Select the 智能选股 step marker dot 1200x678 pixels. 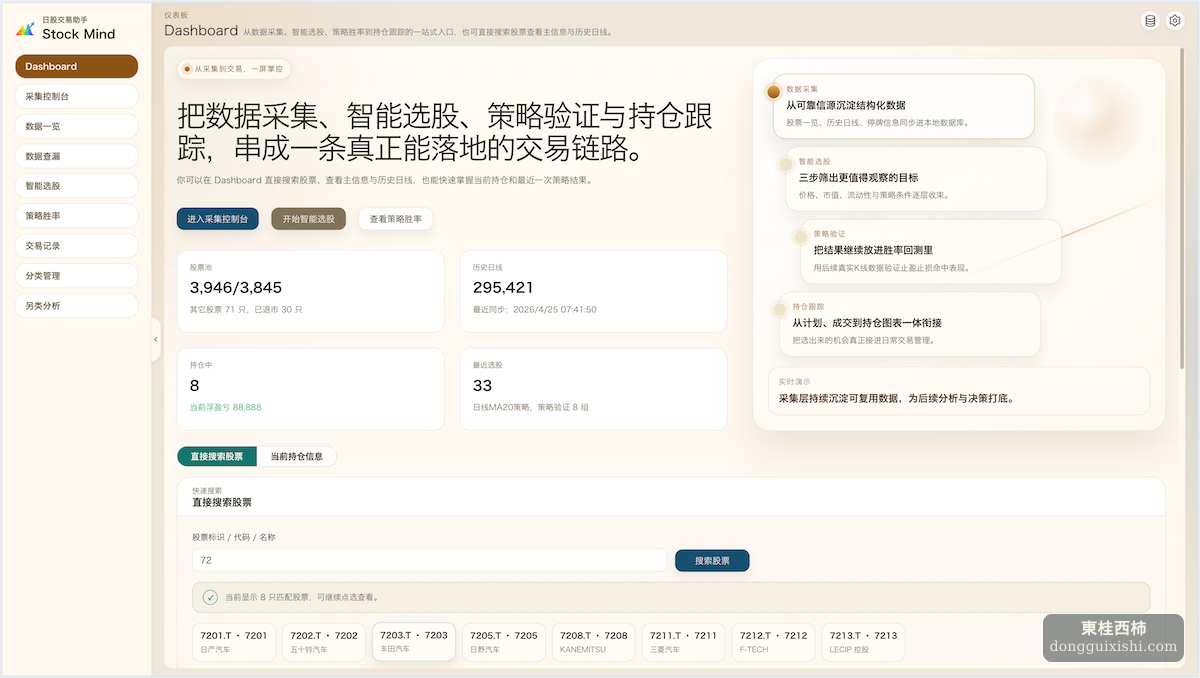point(786,164)
